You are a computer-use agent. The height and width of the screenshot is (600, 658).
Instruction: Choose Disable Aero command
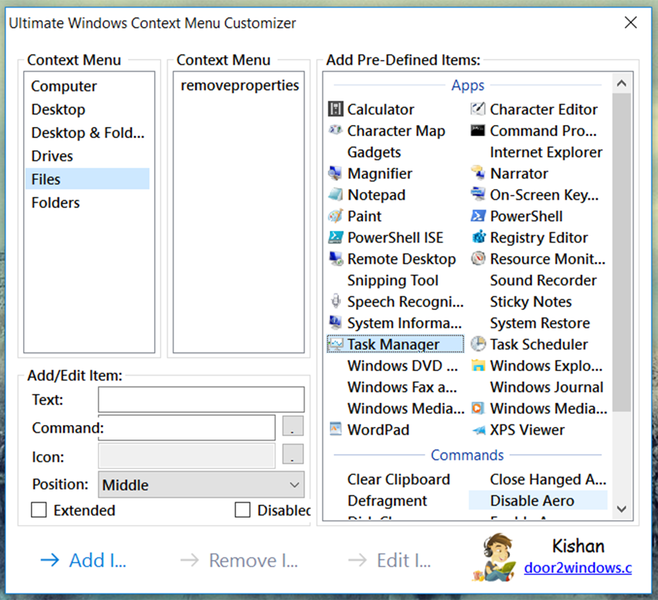tap(538, 501)
